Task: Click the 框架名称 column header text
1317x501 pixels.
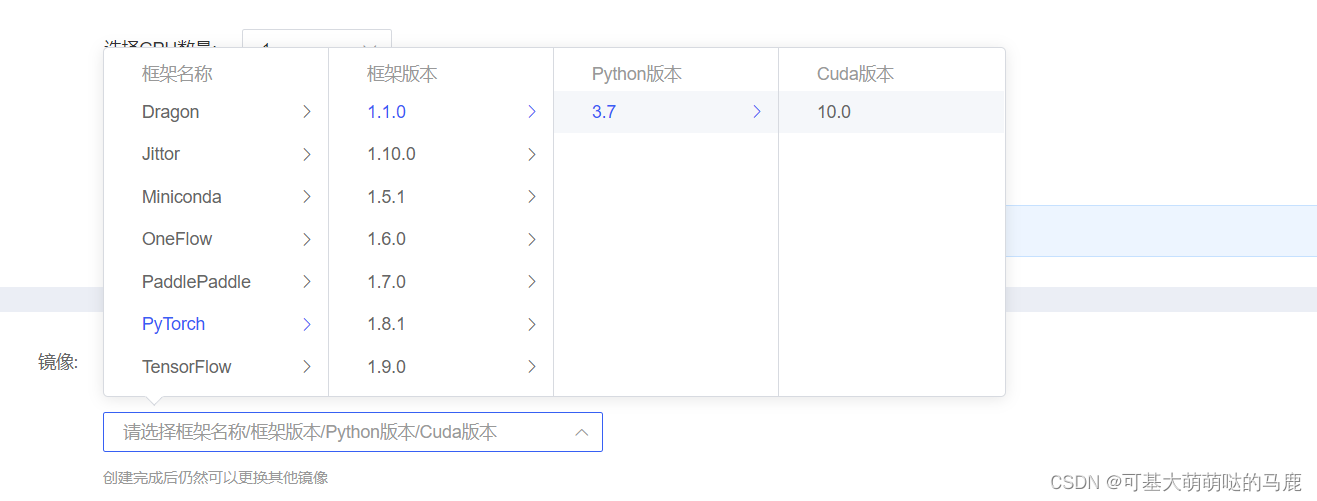Action: (177, 74)
